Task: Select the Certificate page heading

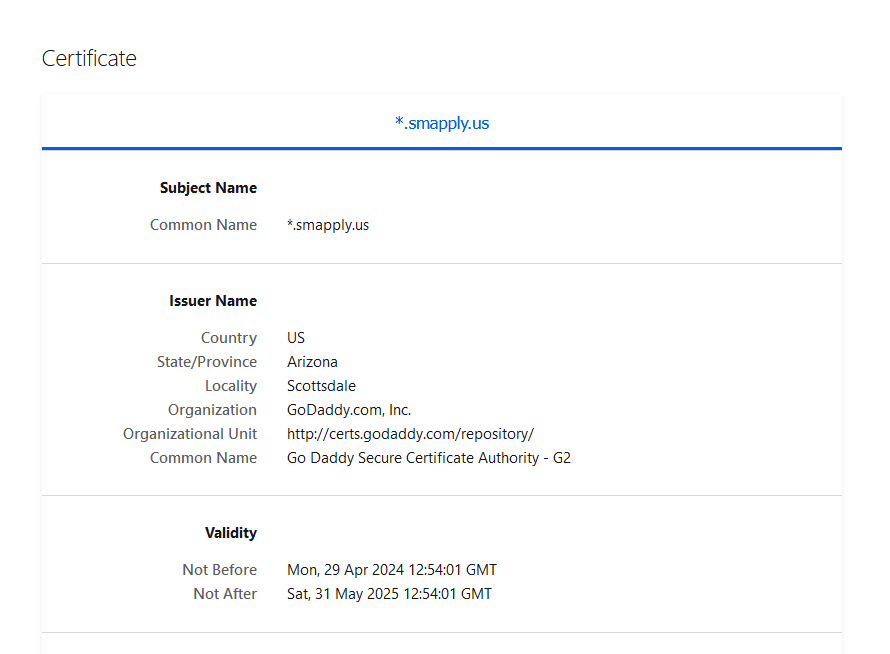Action: [x=88, y=58]
